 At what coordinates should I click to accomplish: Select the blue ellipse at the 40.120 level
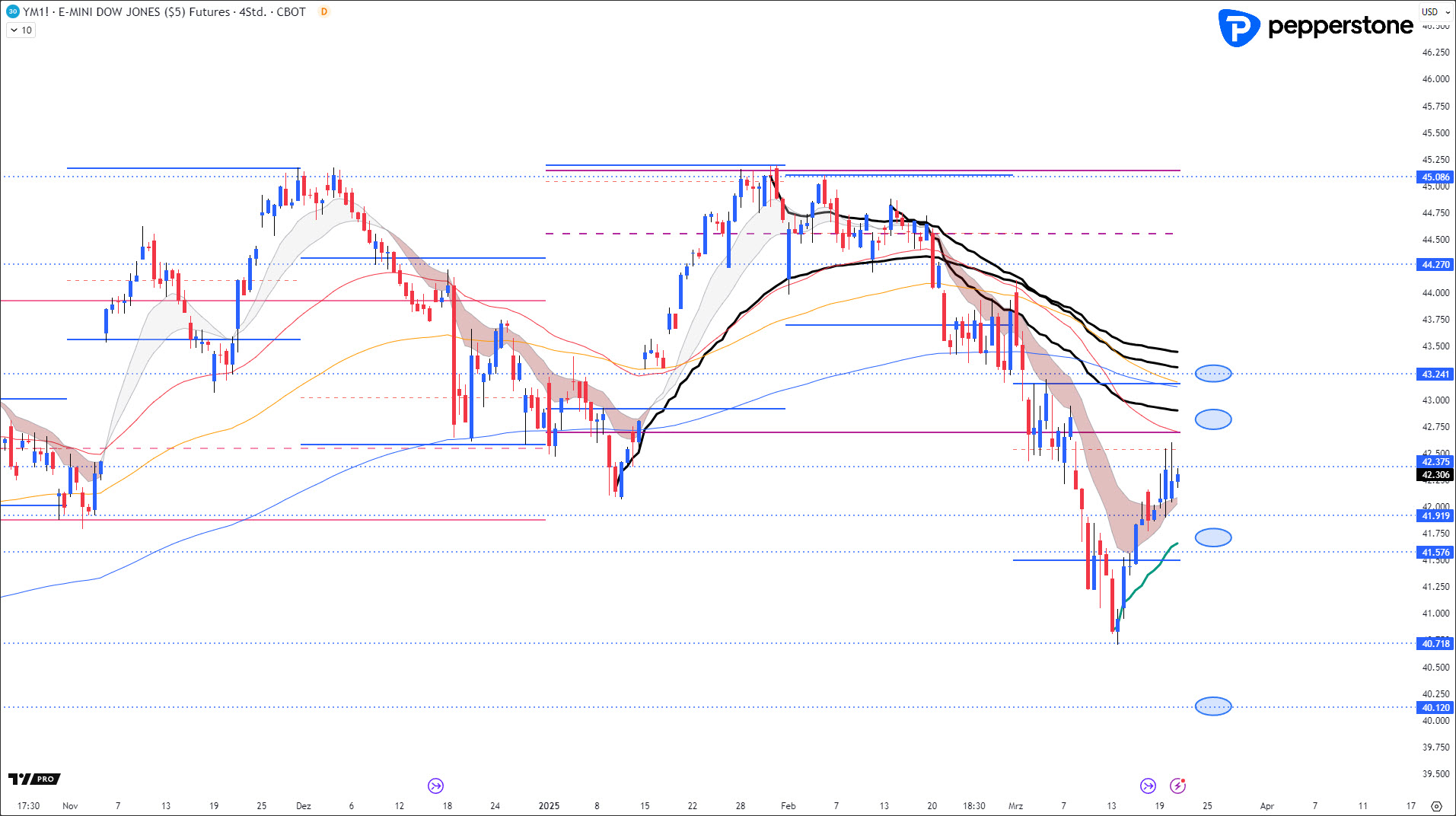[x=1212, y=706]
